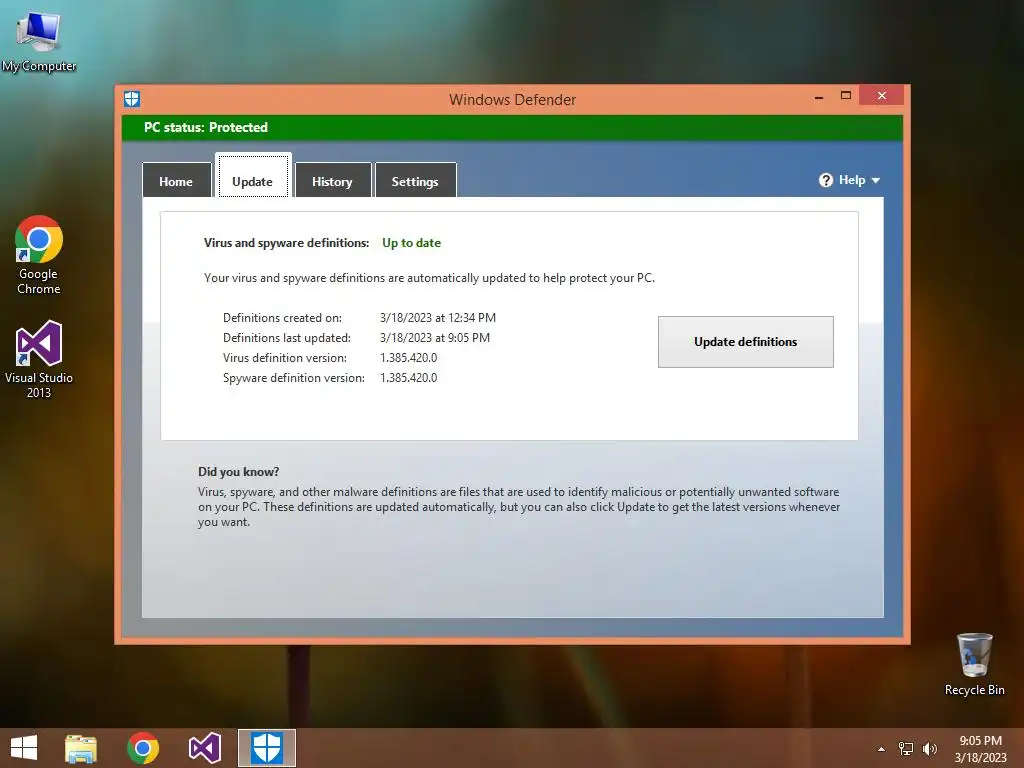This screenshot has height=768, width=1024.
Task: Switch to the Home tab
Action: coord(176,180)
